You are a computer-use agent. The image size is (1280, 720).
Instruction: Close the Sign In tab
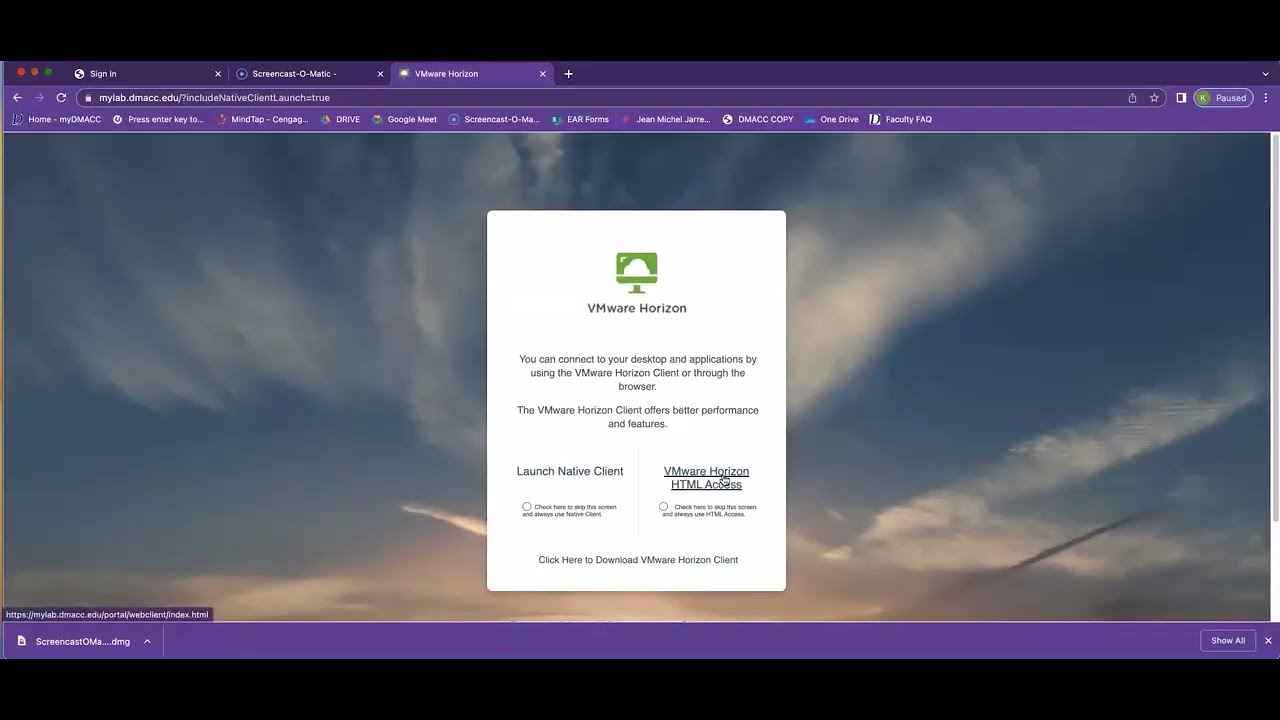218,74
